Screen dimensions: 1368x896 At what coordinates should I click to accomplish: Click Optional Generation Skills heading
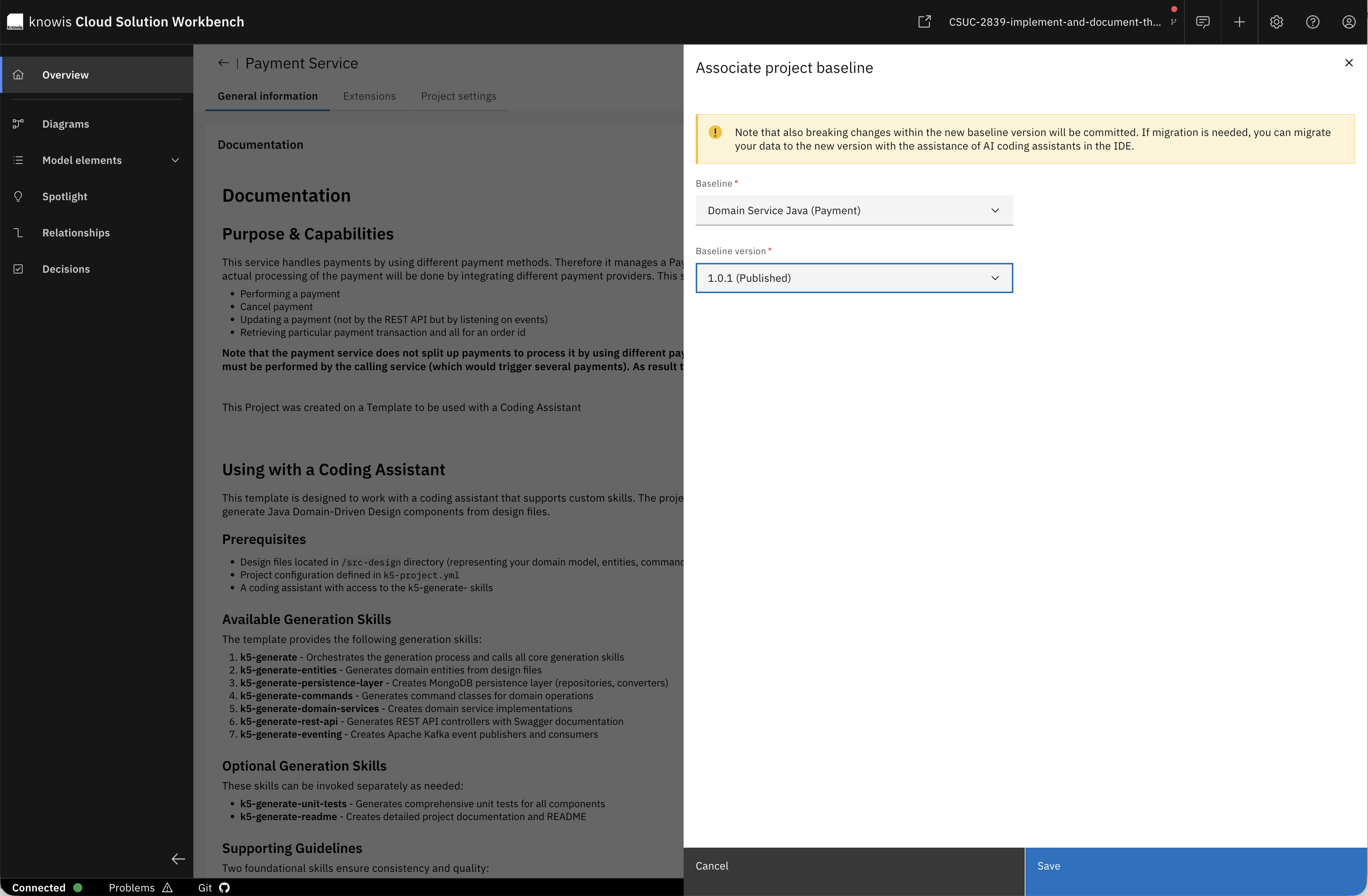coord(304,766)
